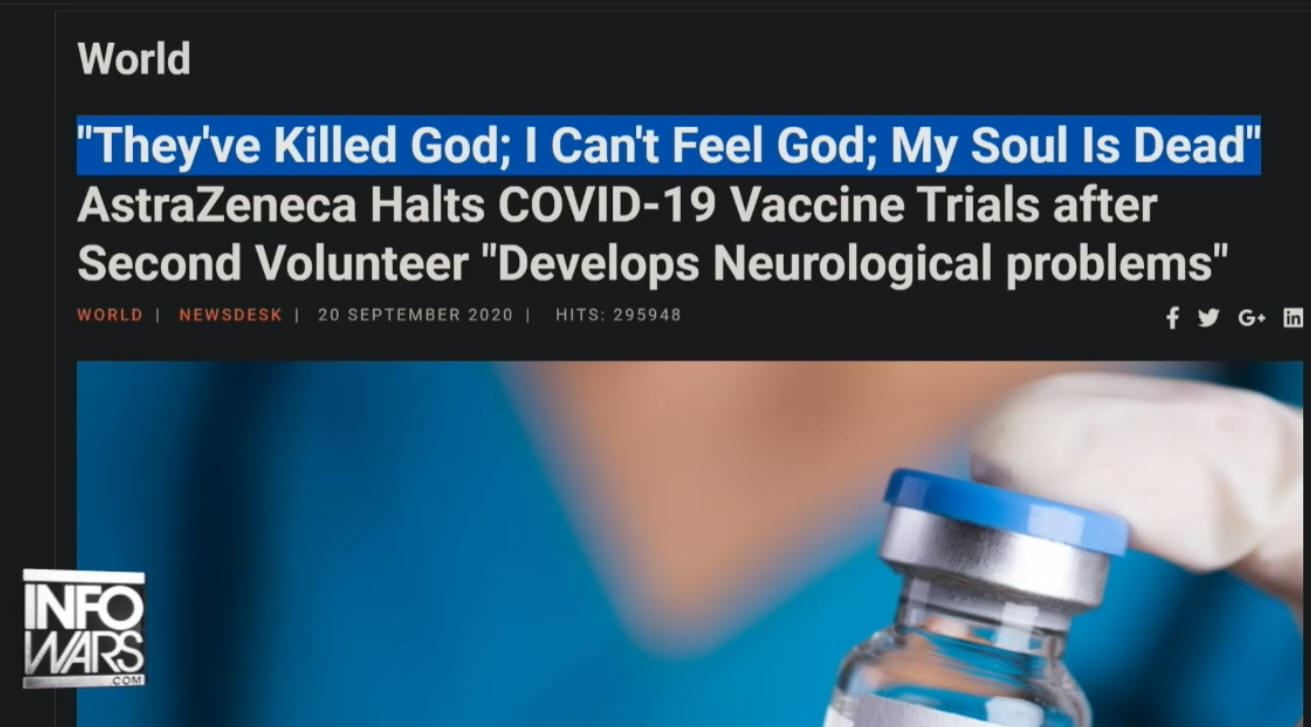
Task: Click the "Second Volunteer" headline words
Action: (273, 263)
